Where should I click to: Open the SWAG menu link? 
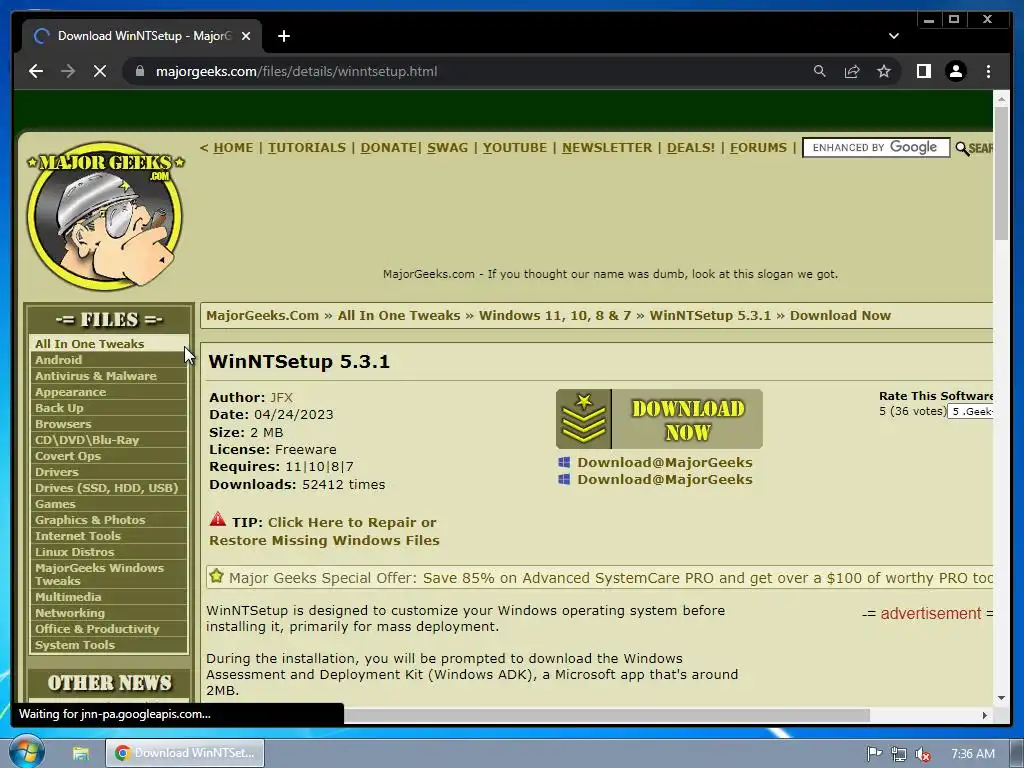point(447,148)
